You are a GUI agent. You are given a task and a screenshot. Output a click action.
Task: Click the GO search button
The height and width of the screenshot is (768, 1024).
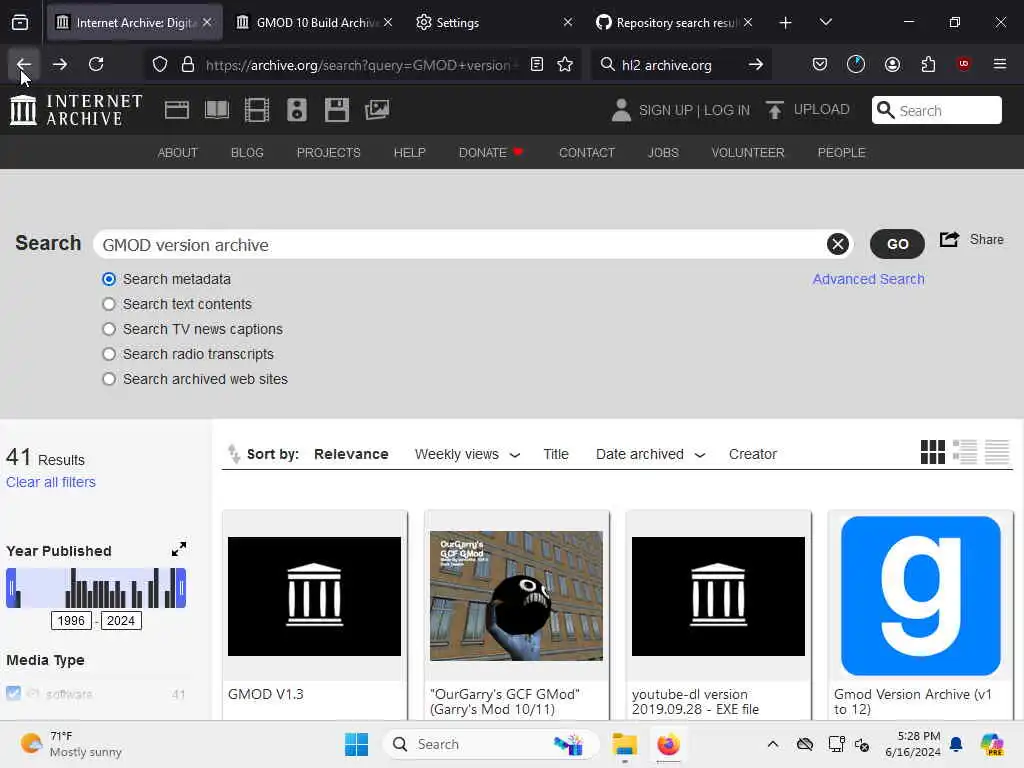[897, 244]
